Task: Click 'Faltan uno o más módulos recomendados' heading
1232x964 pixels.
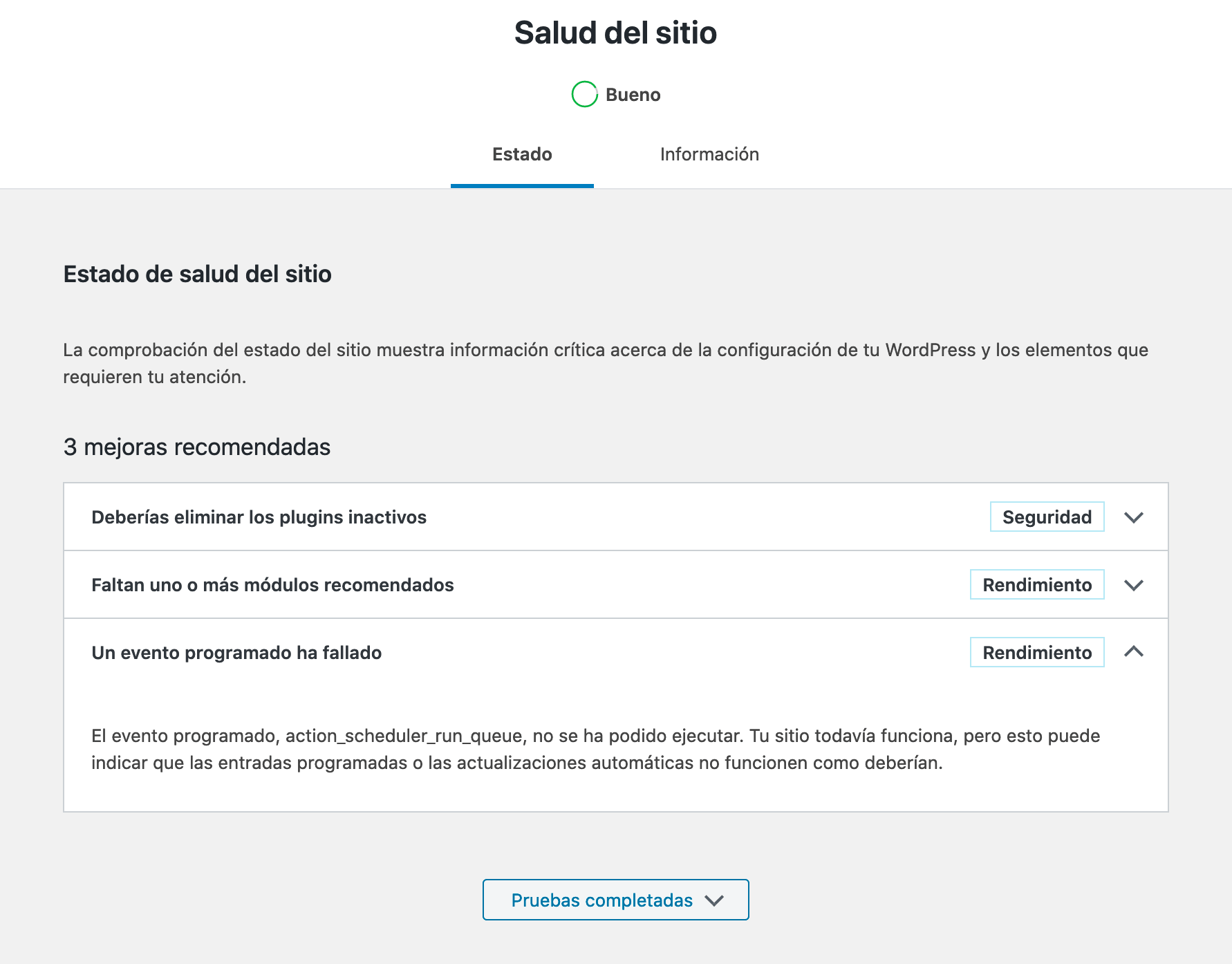Action: coord(272,585)
